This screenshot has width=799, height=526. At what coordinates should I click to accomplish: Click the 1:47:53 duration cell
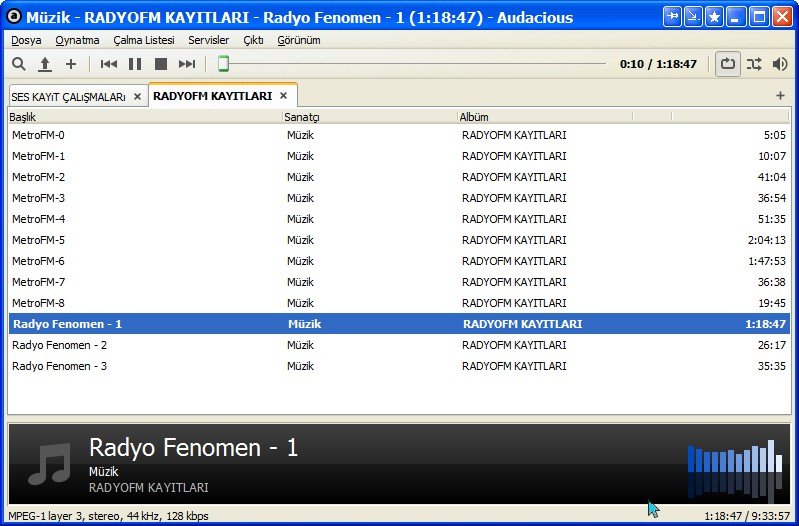click(x=767, y=261)
